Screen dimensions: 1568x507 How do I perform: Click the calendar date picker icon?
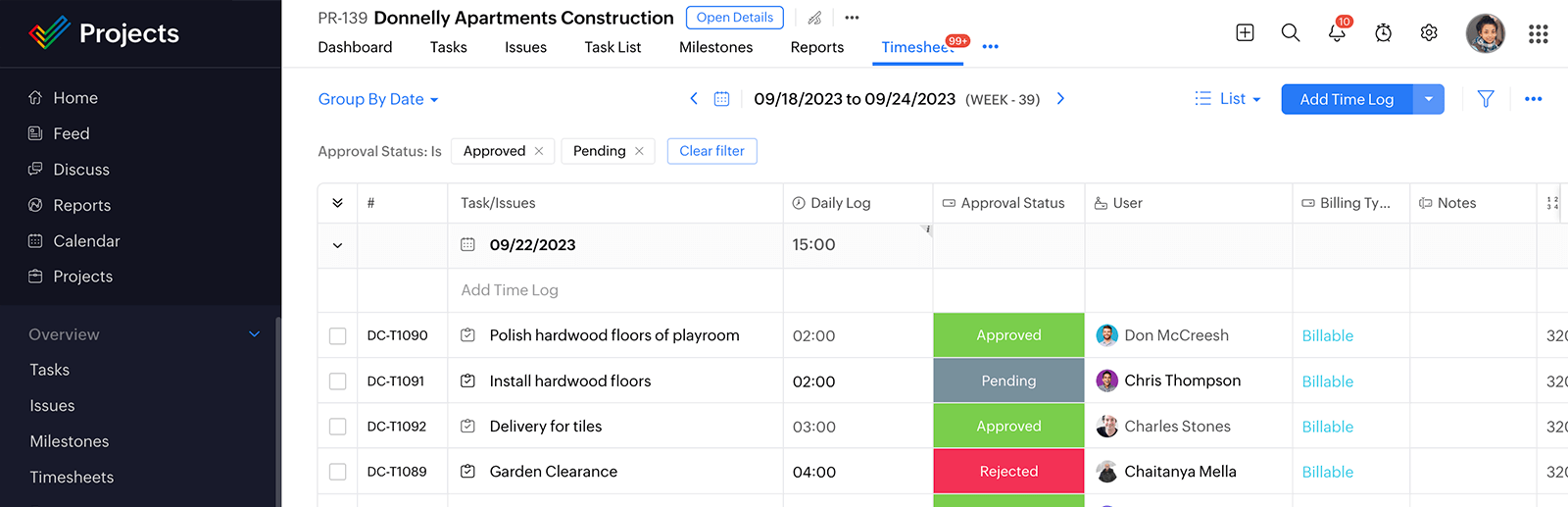pos(721,99)
